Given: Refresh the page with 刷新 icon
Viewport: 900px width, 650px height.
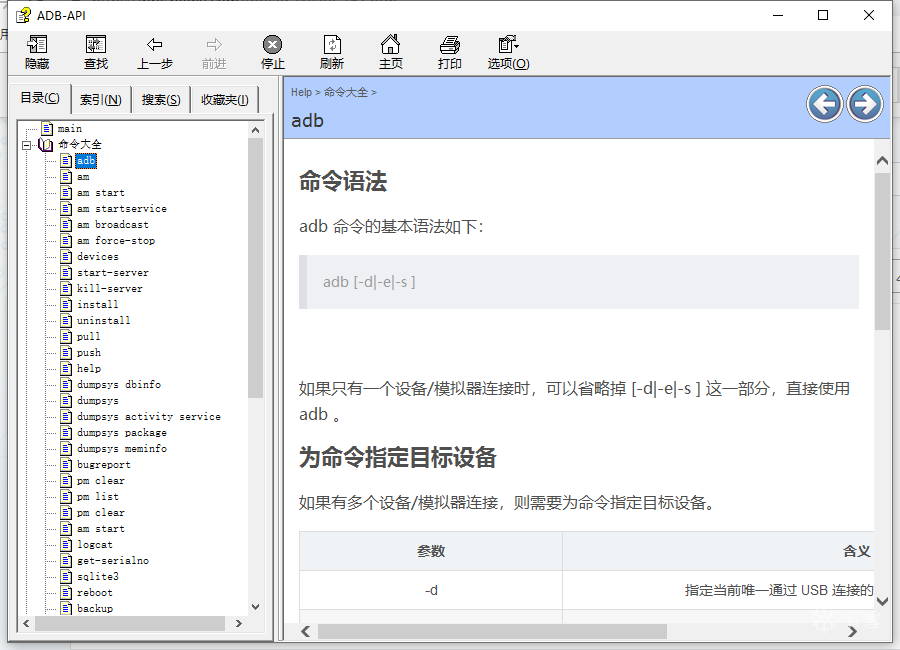Looking at the screenshot, I should pos(332,52).
